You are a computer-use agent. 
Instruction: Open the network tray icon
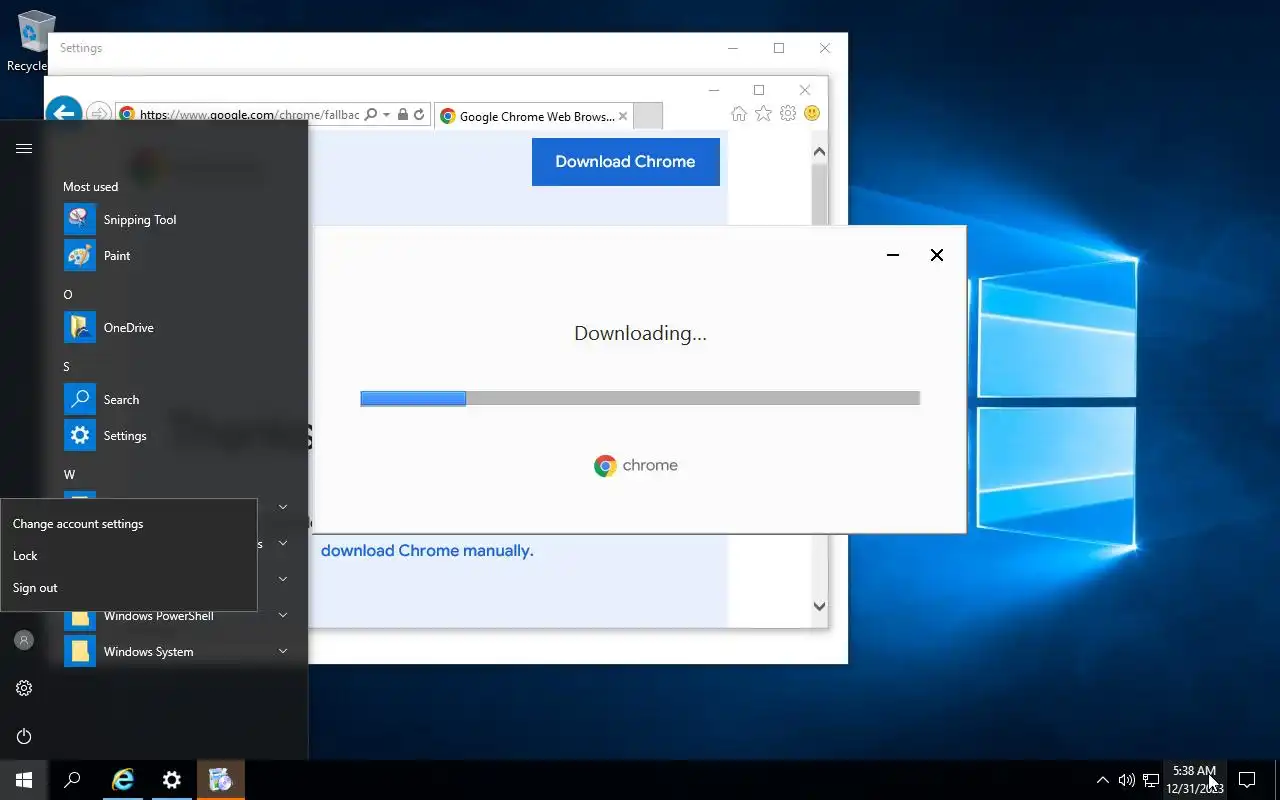click(x=1151, y=780)
